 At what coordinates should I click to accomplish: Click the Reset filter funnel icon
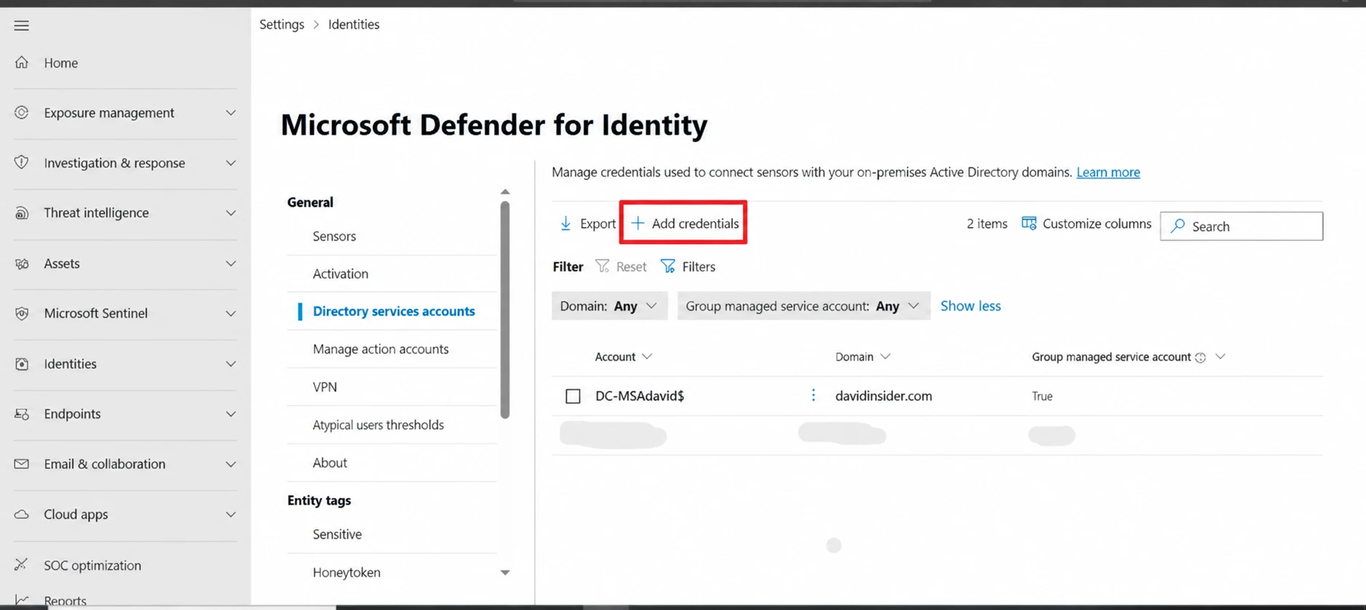point(602,266)
